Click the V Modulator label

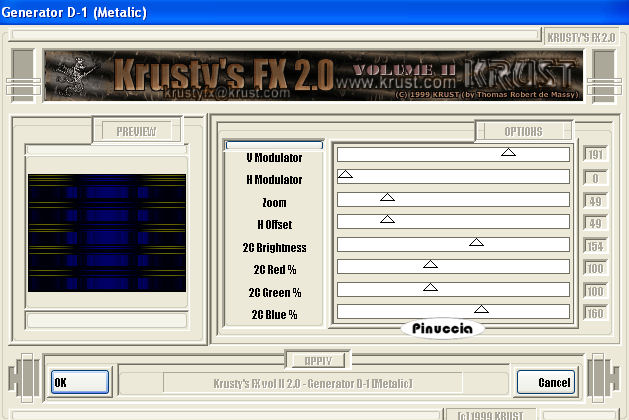tap(274, 158)
